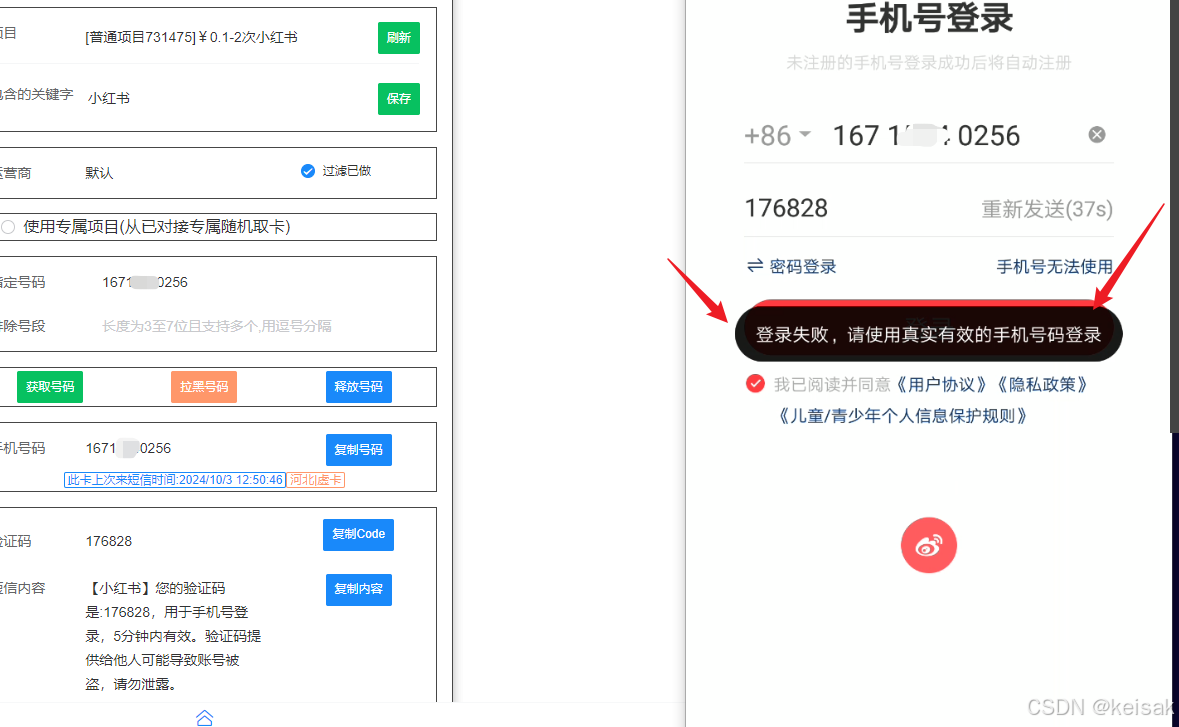Viewport: 1179px width, 727px height.
Task: Open the 《隐私政策》 link
Action: click(x=1042, y=385)
